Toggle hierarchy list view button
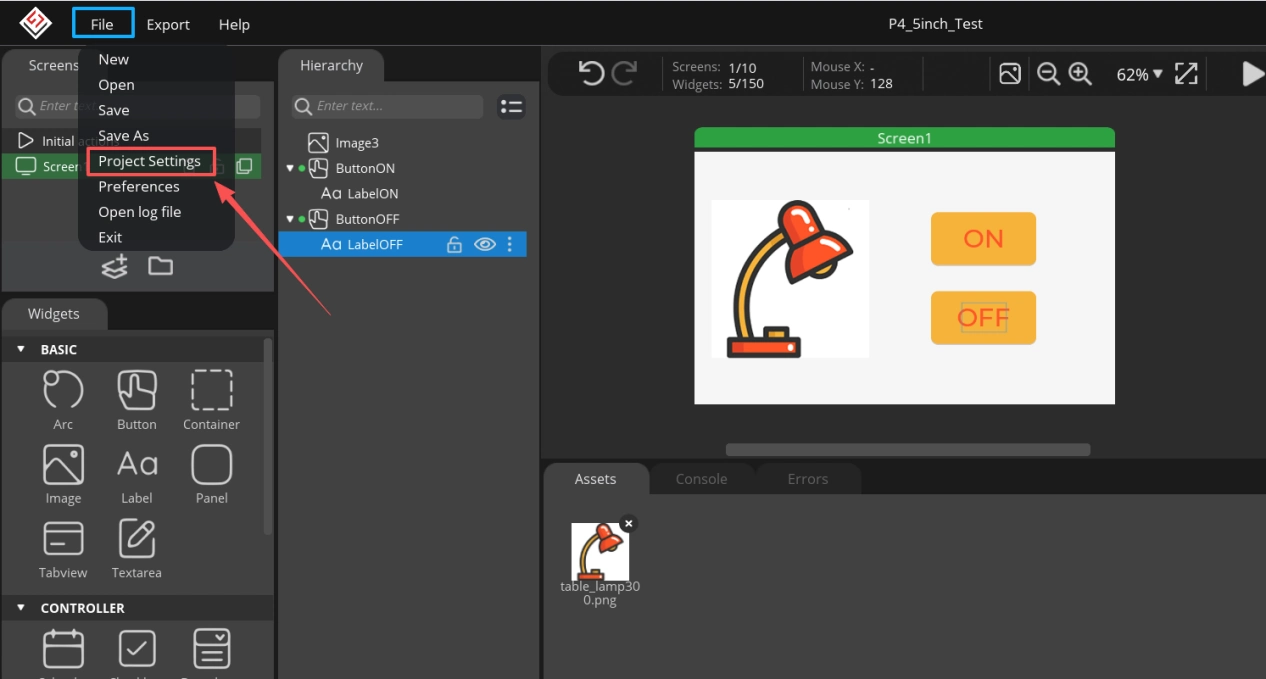This screenshot has width=1266, height=679. 511,106
